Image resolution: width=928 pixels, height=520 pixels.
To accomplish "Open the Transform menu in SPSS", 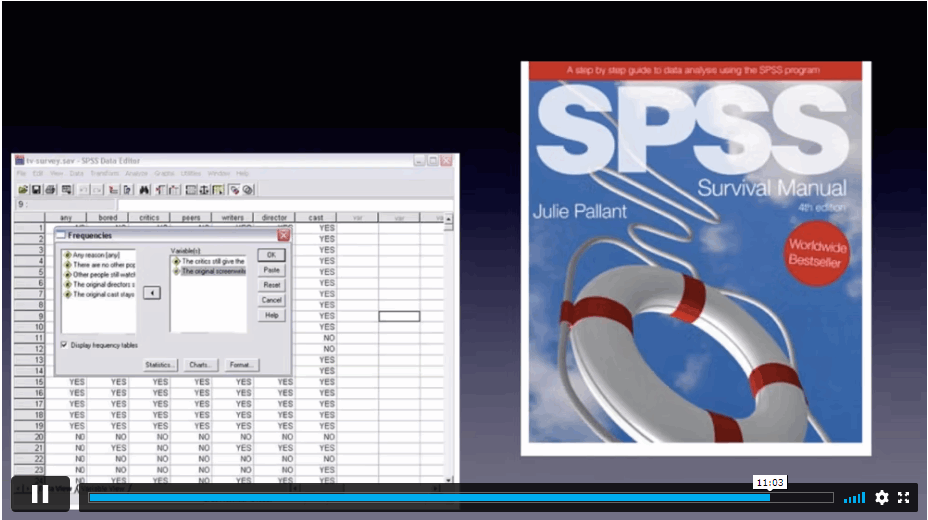I will (105, 173).
